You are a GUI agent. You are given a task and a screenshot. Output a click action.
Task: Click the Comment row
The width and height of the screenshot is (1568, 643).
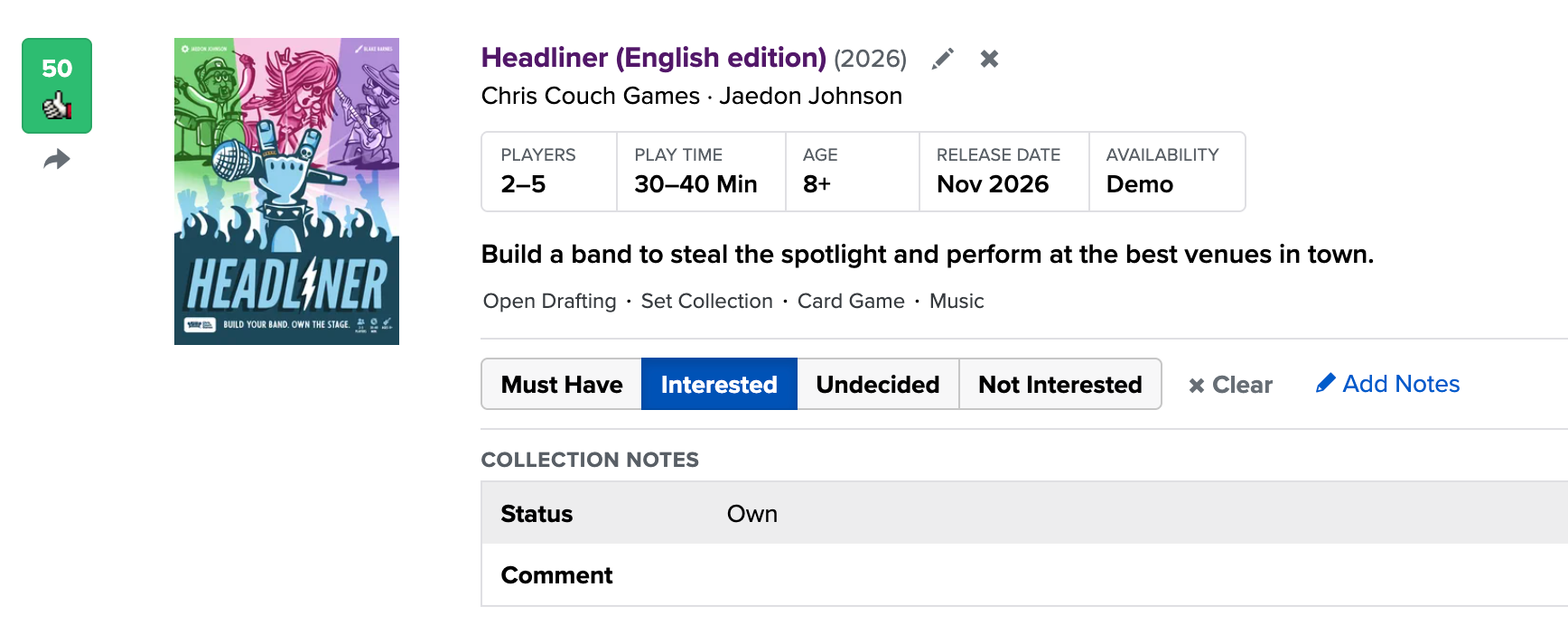pyautogui.click(x=1024, y=574)
